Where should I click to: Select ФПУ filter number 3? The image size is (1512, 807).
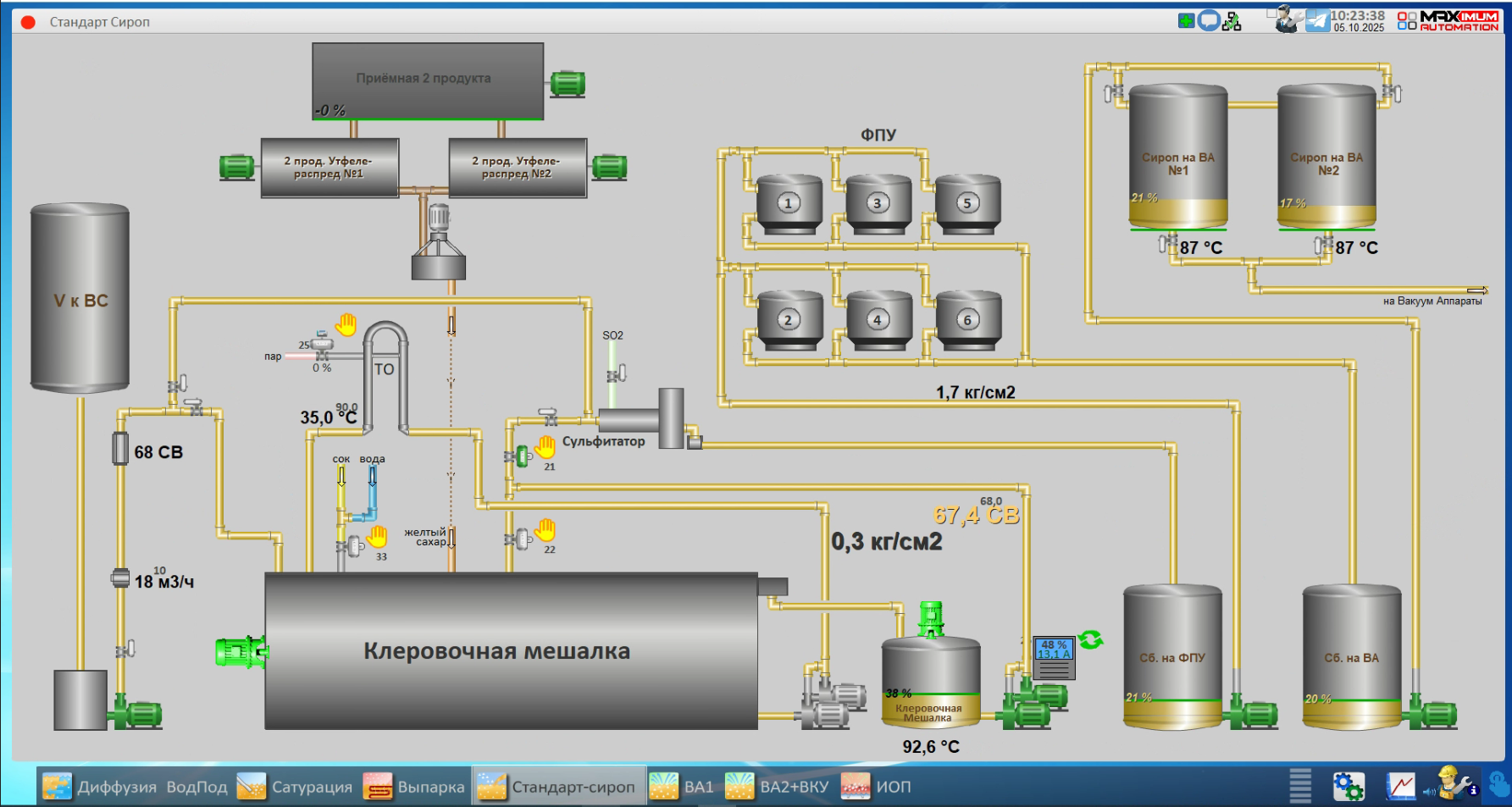point(878,203)
